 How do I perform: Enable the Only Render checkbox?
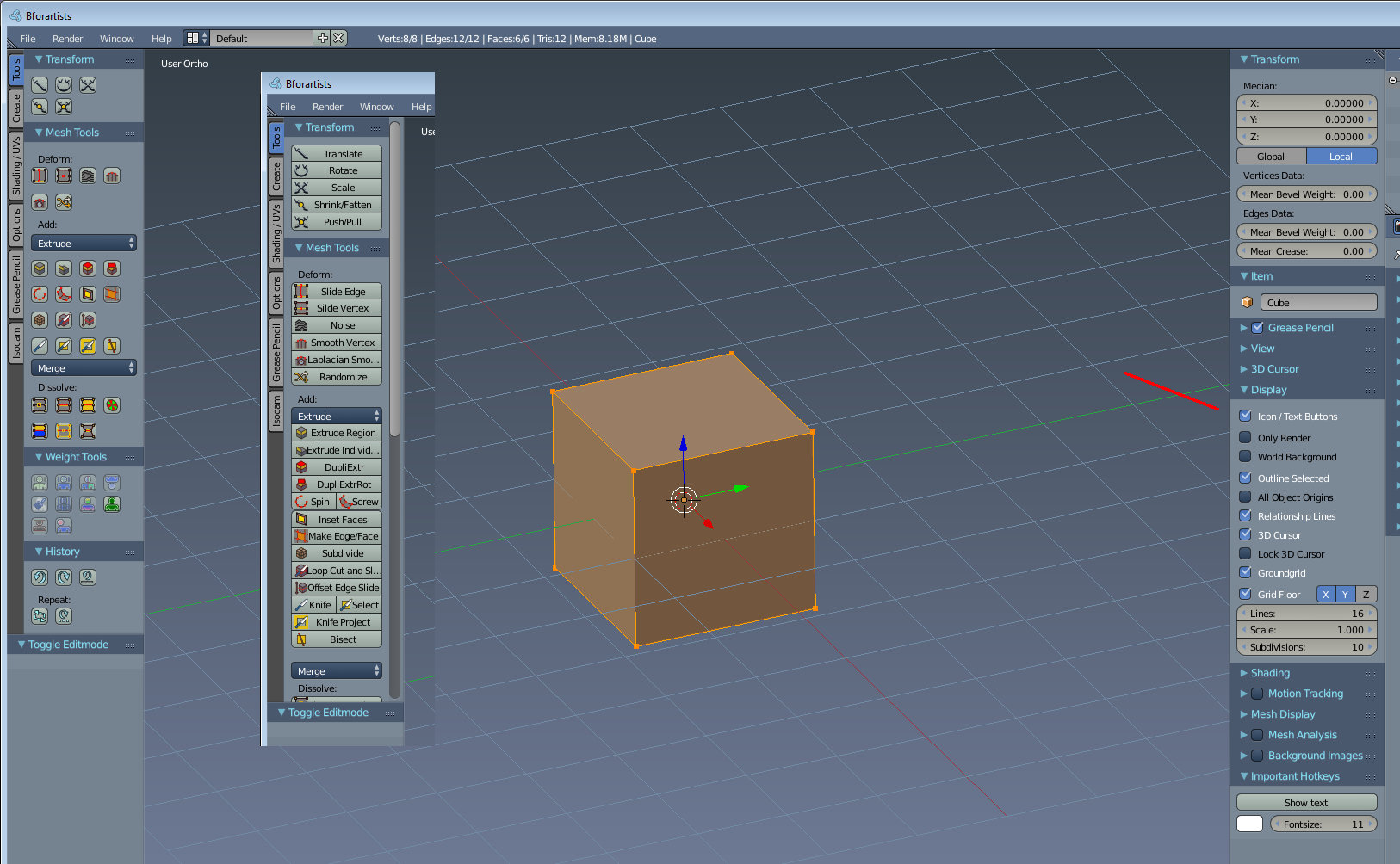tap(1245, 437)
